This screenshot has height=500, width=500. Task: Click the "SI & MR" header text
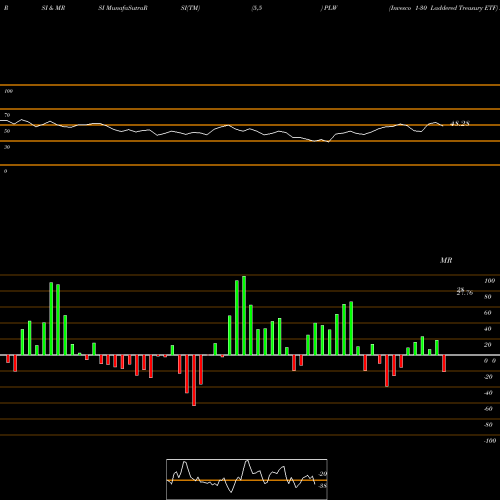pyautogui.click(x=53, y=8)
